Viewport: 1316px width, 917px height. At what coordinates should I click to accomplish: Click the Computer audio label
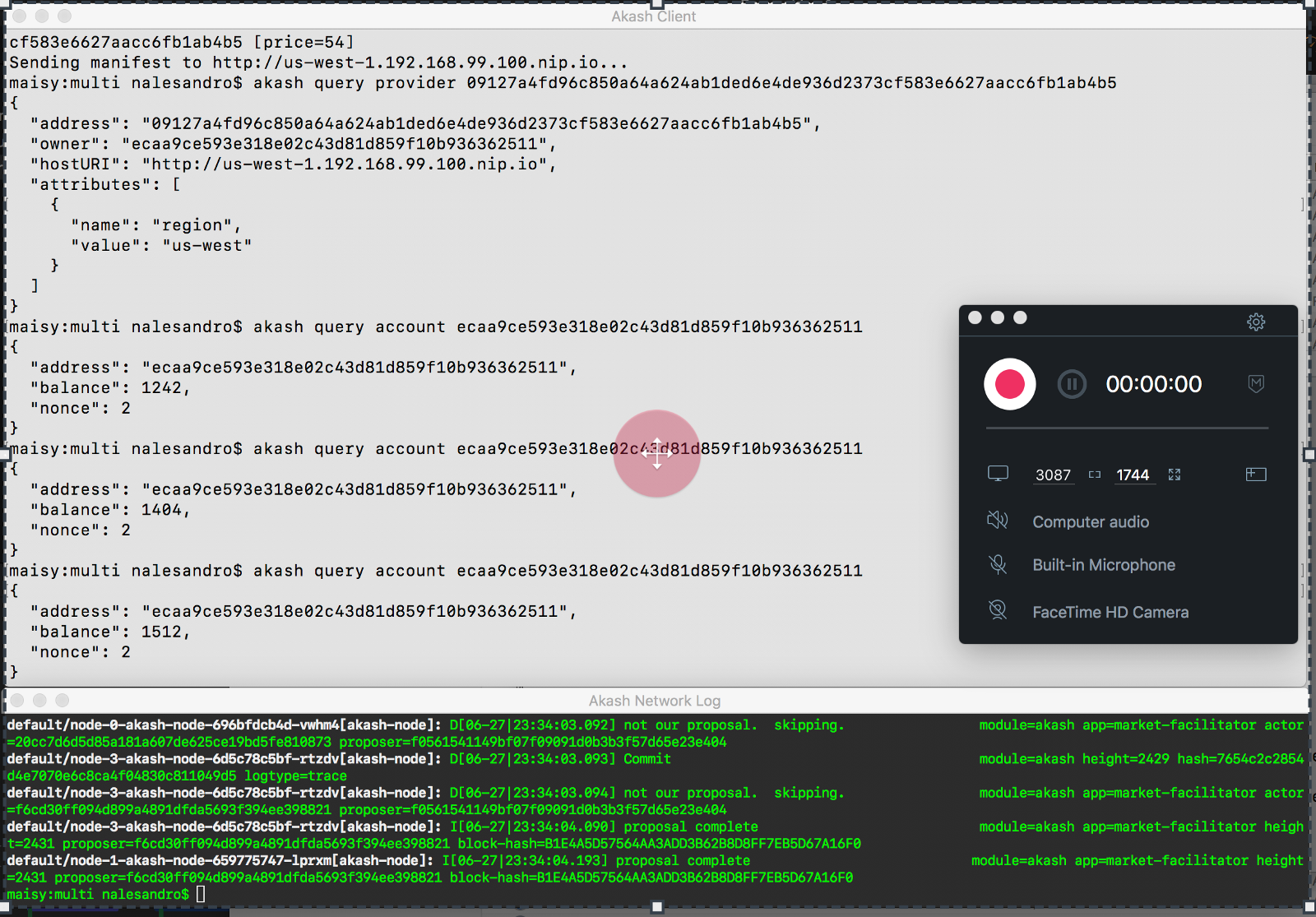1091,522
